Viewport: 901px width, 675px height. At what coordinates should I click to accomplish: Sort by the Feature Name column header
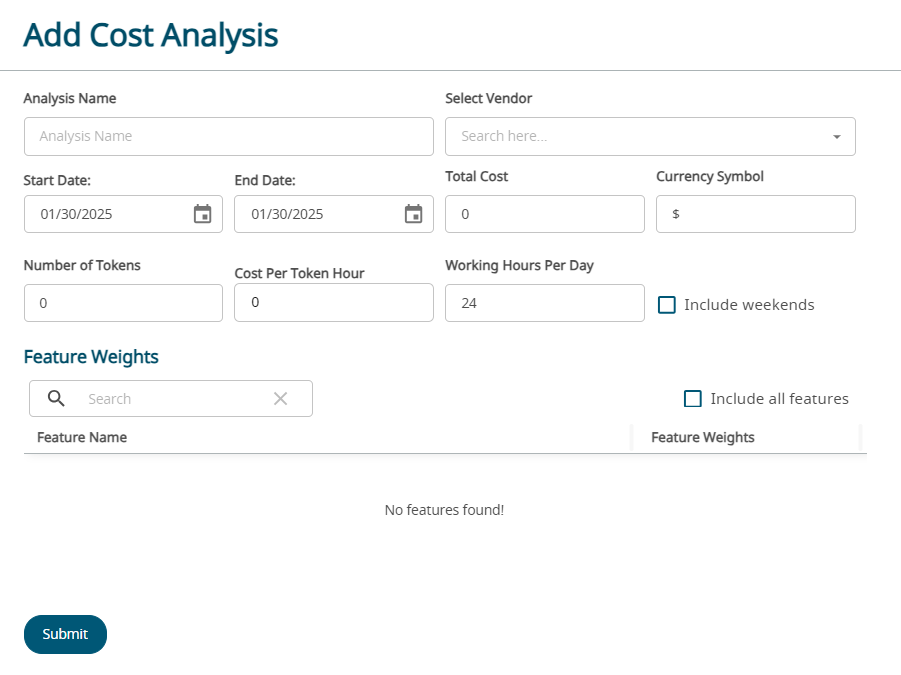(82, 438)
